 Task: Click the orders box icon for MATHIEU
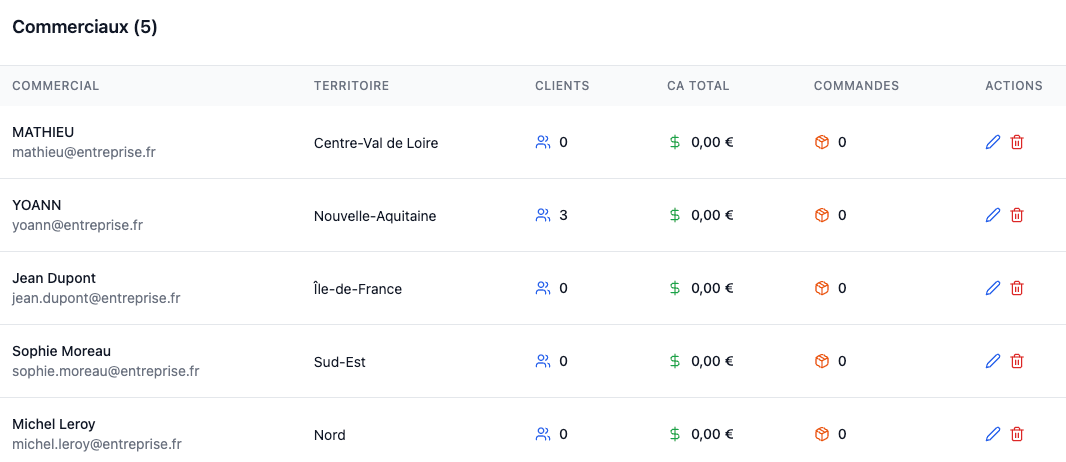822,142
